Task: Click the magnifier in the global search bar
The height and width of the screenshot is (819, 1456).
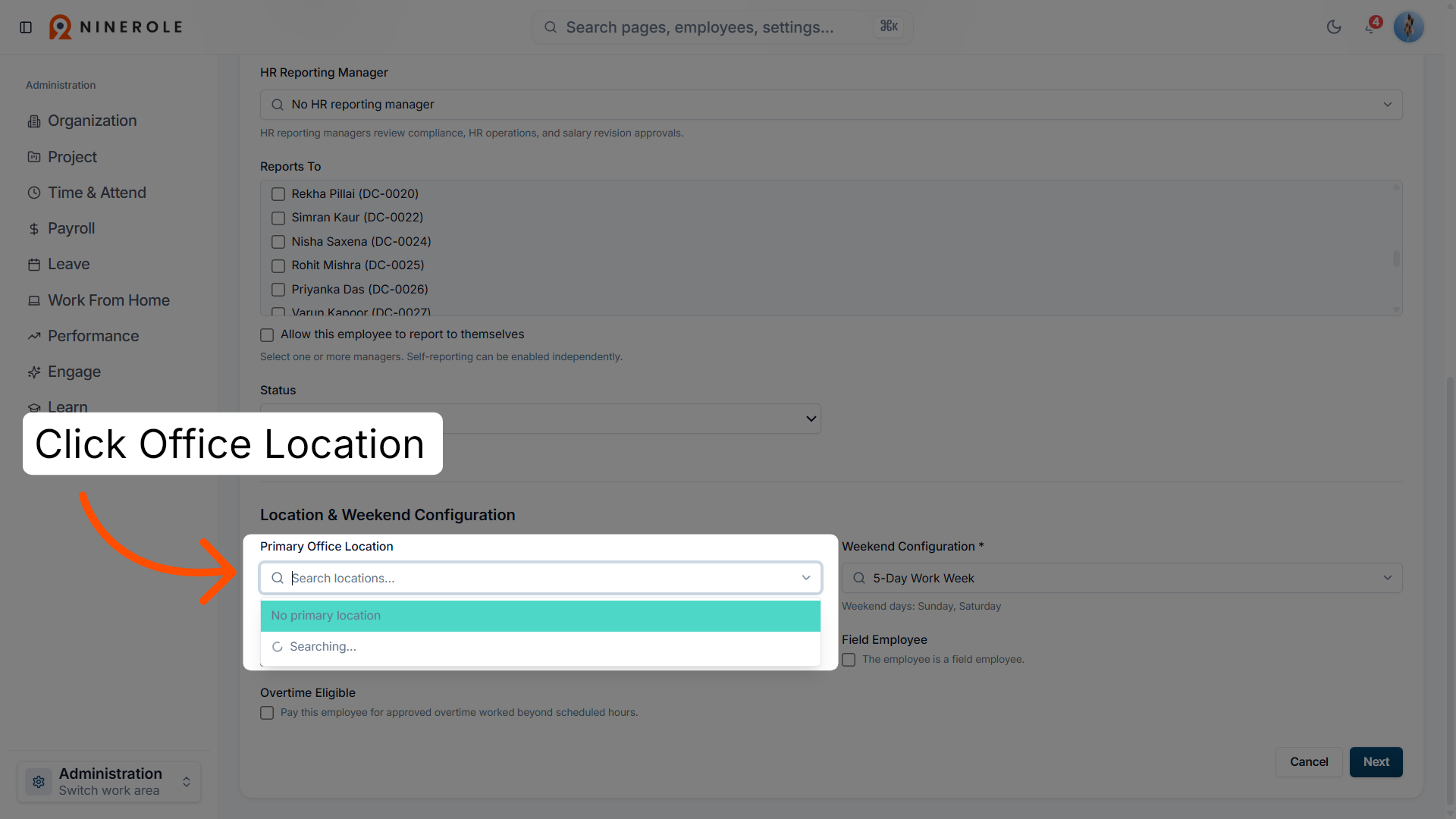Action: [x=551, y=27]
